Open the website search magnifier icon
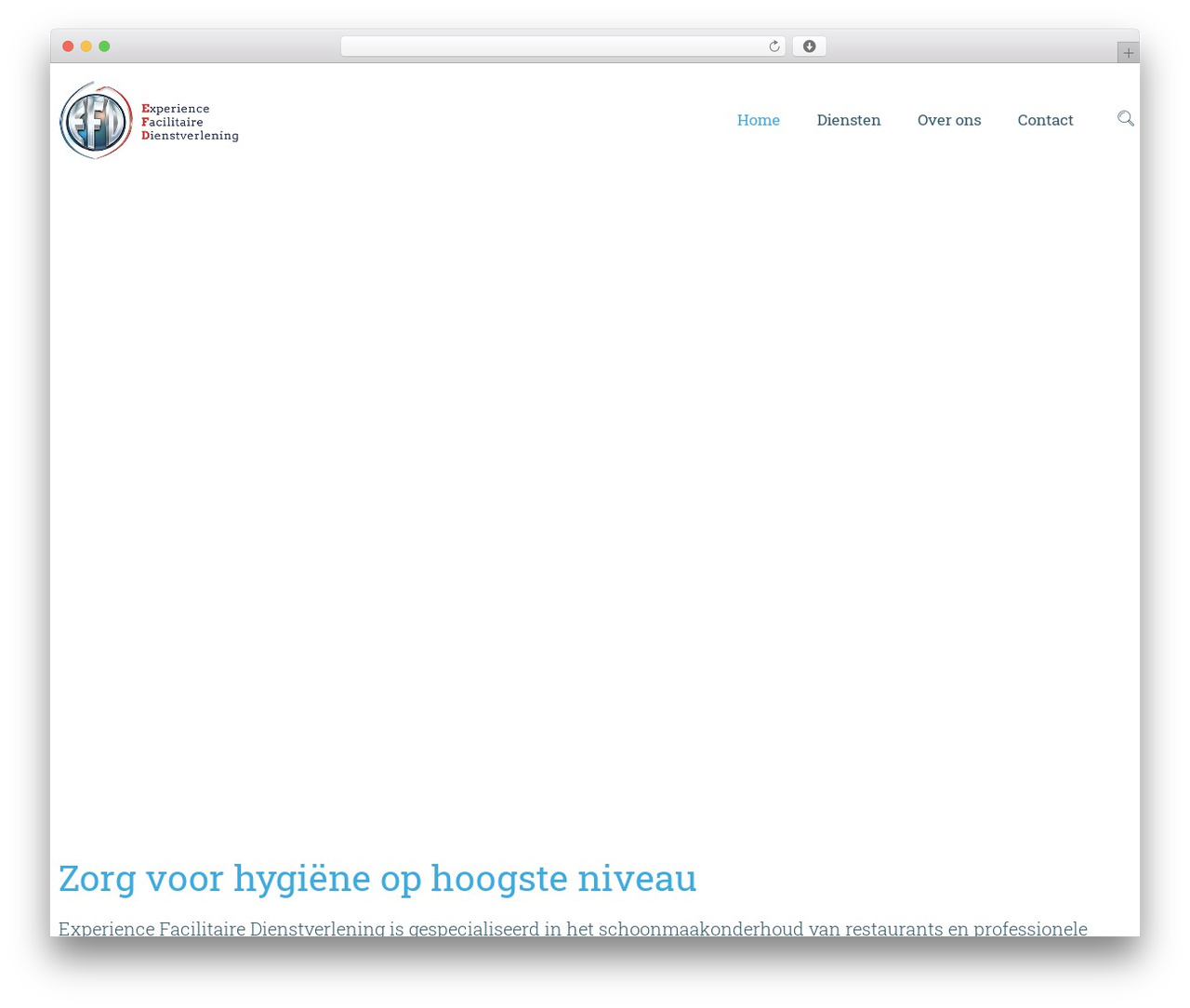 pyautogui.click(x=1126, y=118)
